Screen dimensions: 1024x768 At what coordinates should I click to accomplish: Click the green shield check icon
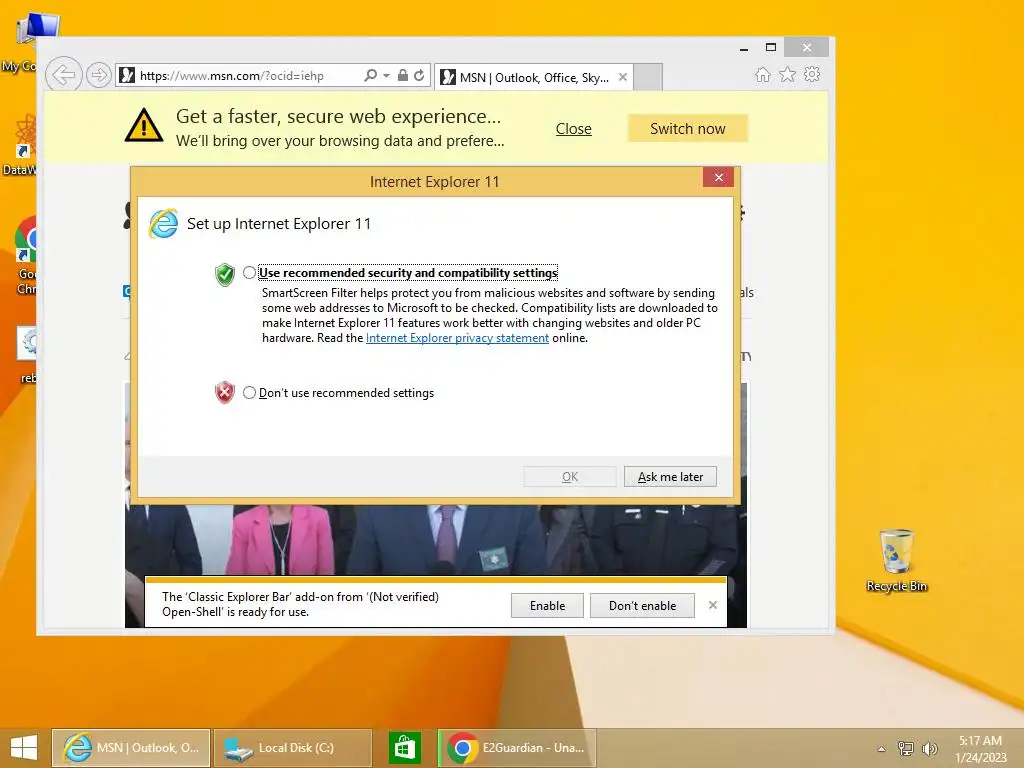point(225,274)
